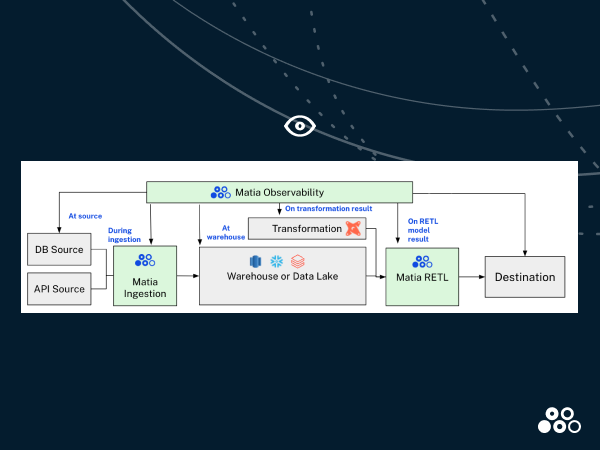Click the red Databricks stacked-layers icon
Screen dimensions: 600x450
click(298, 261)
